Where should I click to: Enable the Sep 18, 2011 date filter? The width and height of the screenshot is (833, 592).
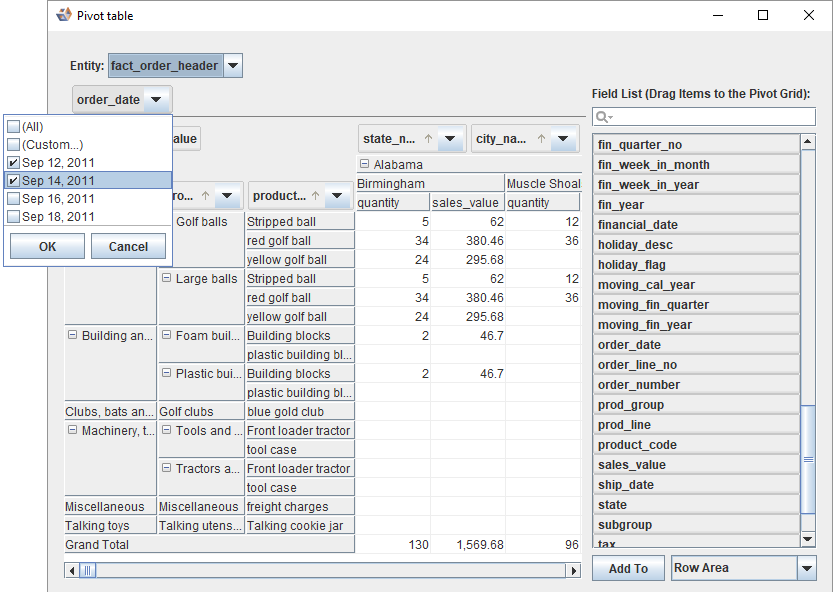click(x=14, y=217)
